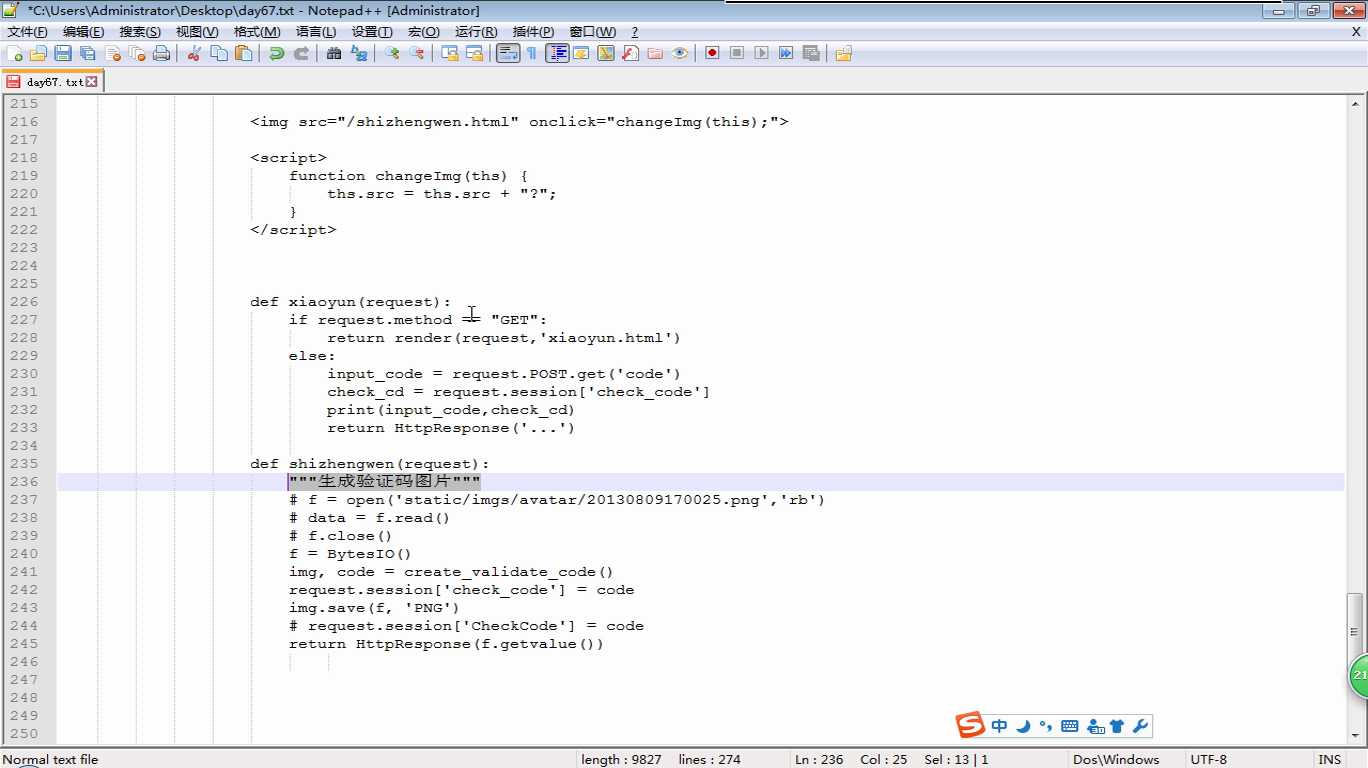Open the 视图(V) menu
1368x768 pixels.
click(x=197, y=32)
